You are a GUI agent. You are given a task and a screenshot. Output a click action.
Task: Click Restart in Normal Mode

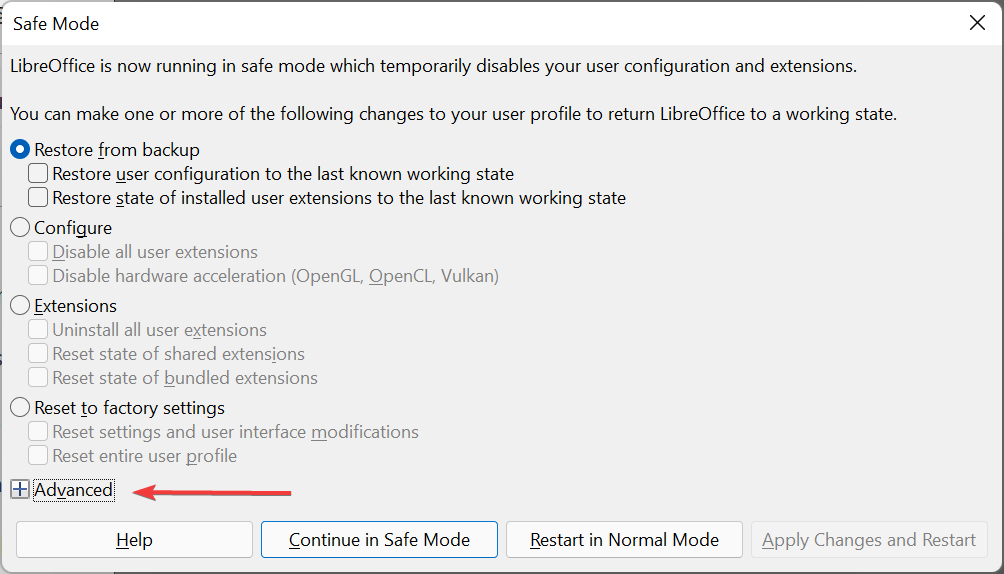[624, 540]
